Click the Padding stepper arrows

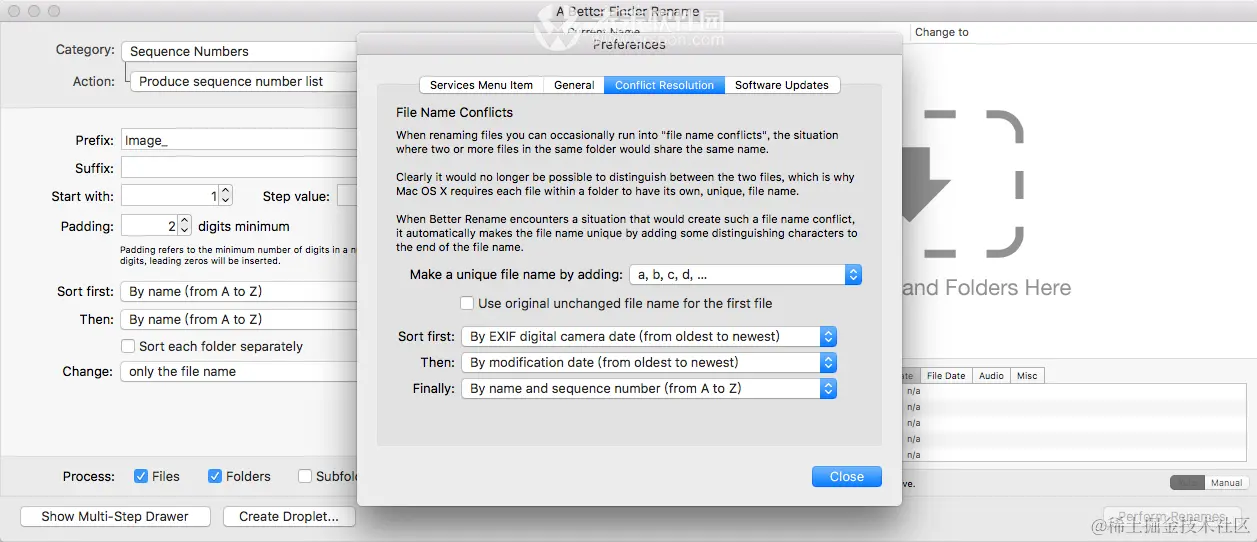[x=185, y=226]
